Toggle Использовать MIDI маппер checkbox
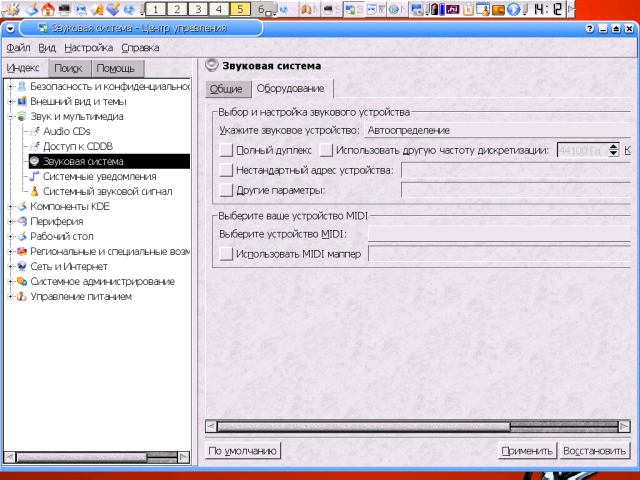 coord(225,254)
